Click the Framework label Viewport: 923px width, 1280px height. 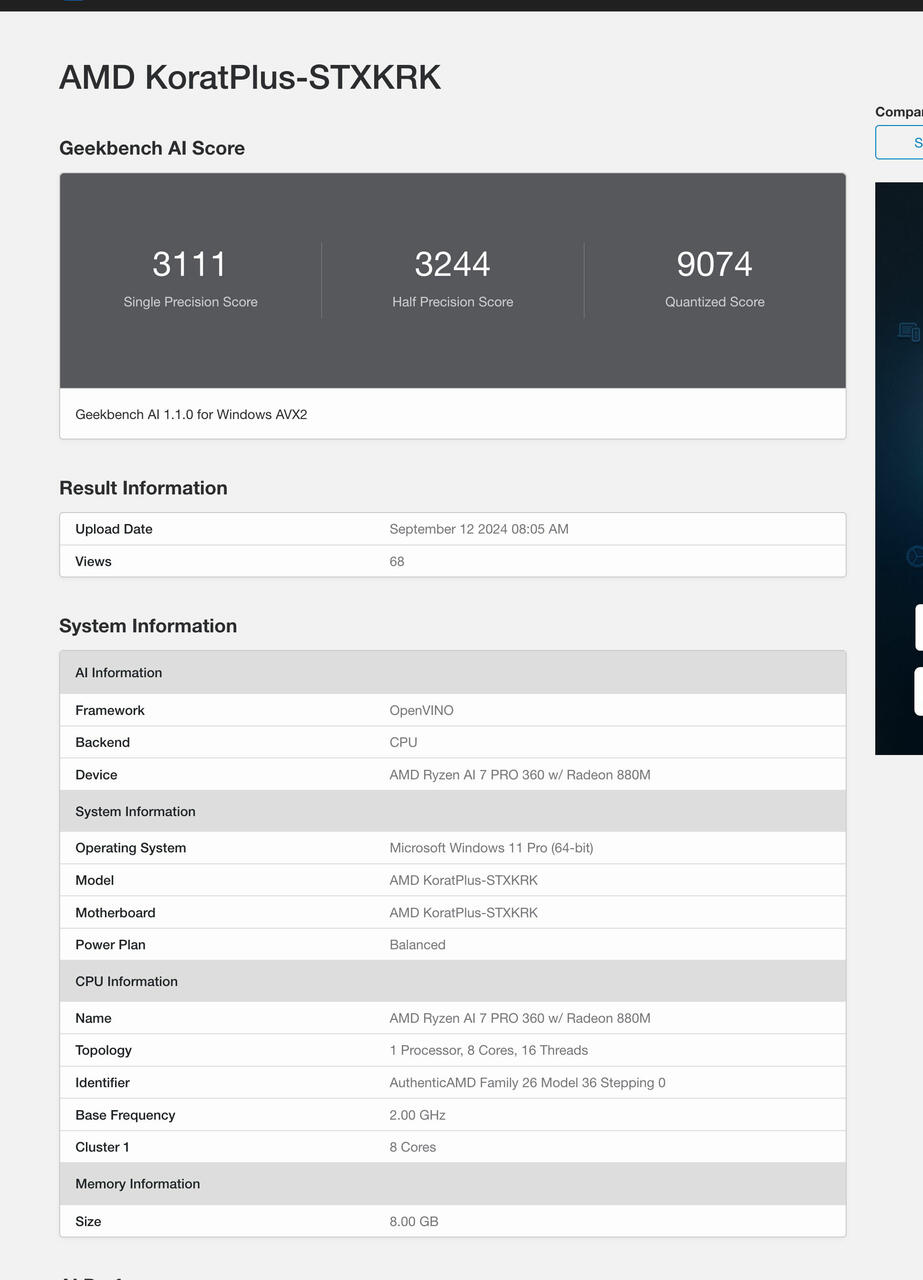pyautogui.click(x=110, y=710)
